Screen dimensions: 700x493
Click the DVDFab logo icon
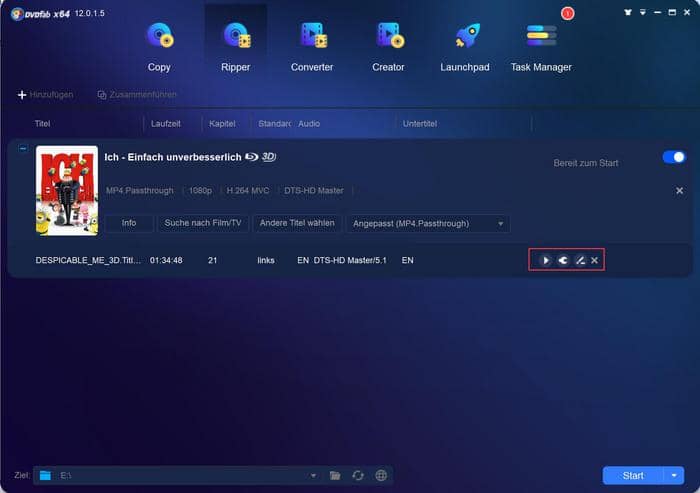17,14
